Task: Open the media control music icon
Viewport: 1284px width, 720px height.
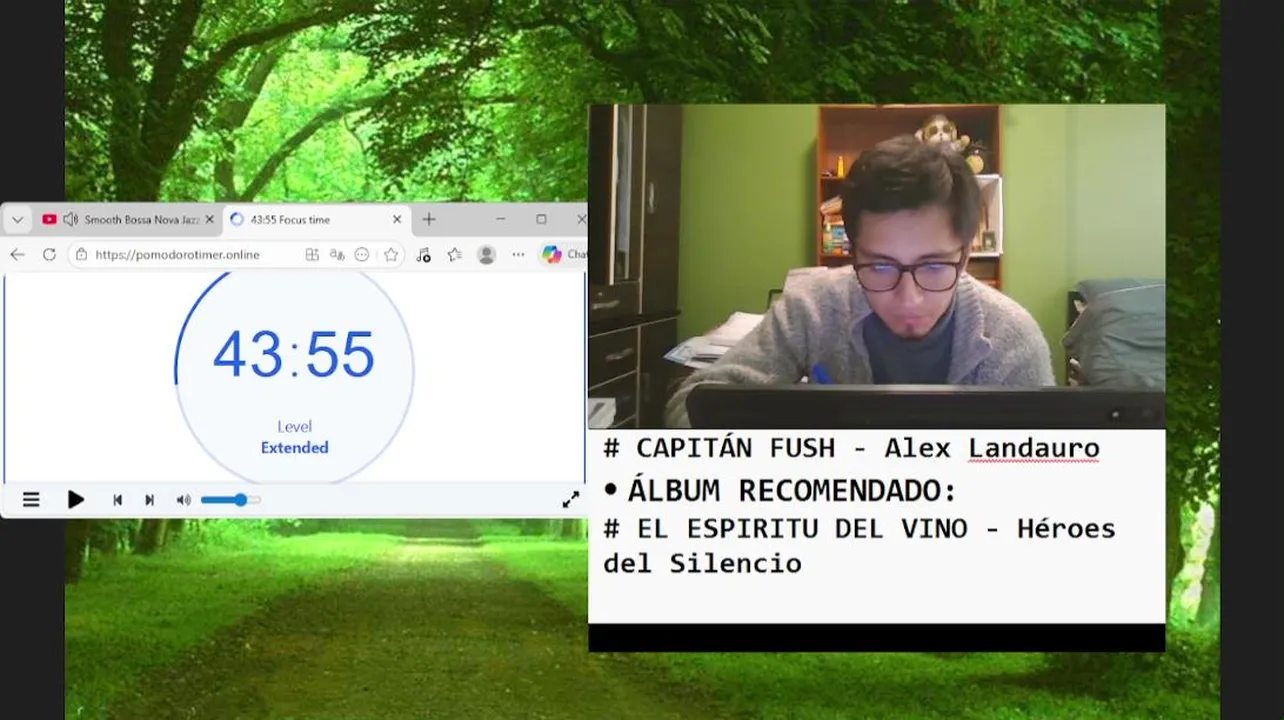Action: (423, 255)
